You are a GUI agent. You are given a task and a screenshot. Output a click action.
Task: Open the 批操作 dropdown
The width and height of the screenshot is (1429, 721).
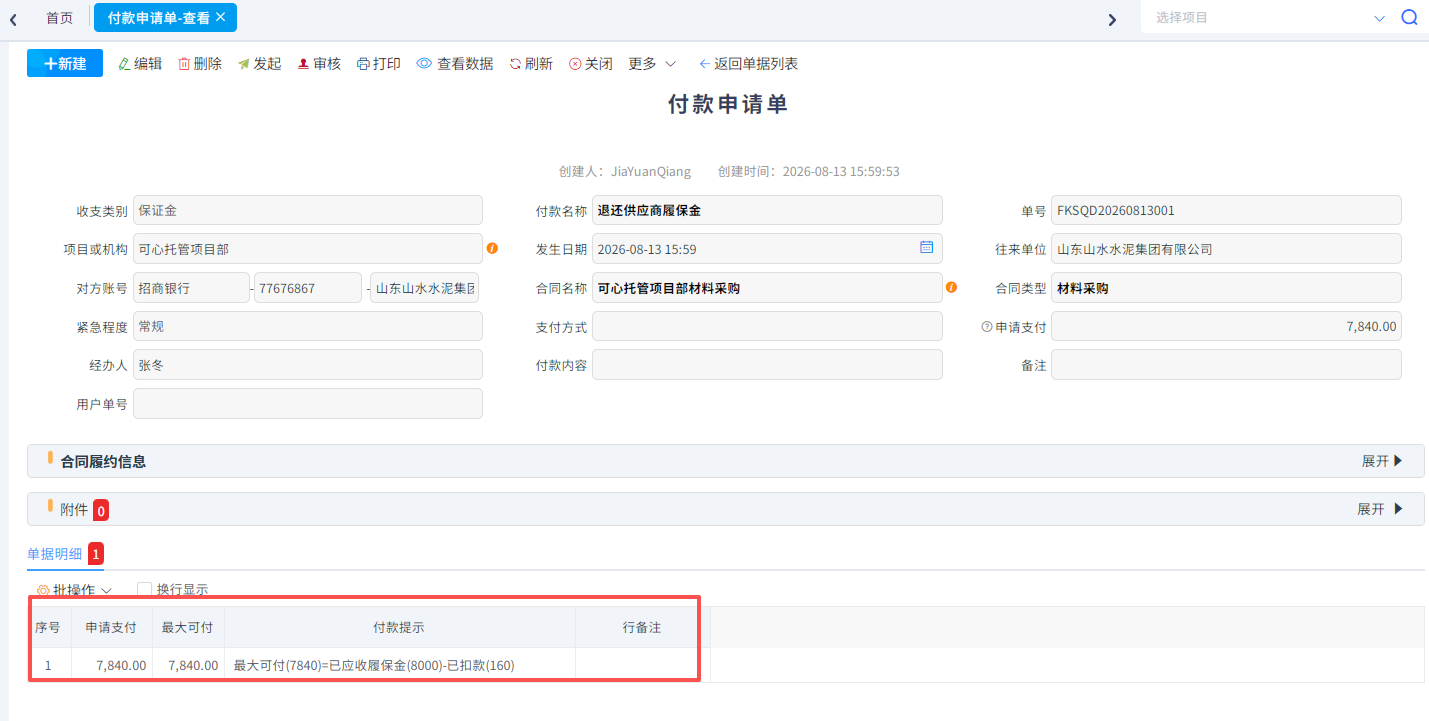pyautogui.click(x=74, y=590)
